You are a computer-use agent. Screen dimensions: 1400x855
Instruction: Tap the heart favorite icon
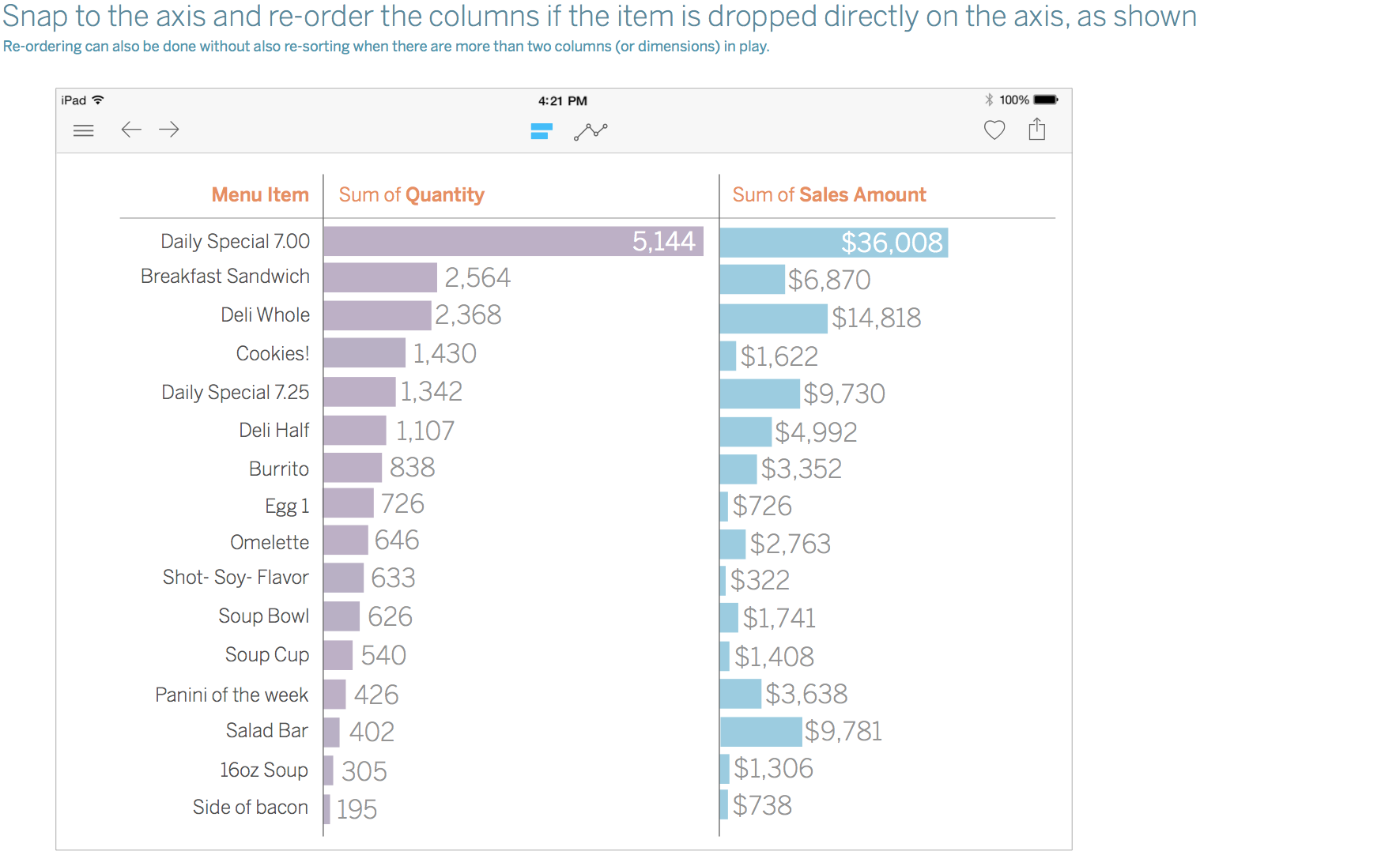coord(994,130)
